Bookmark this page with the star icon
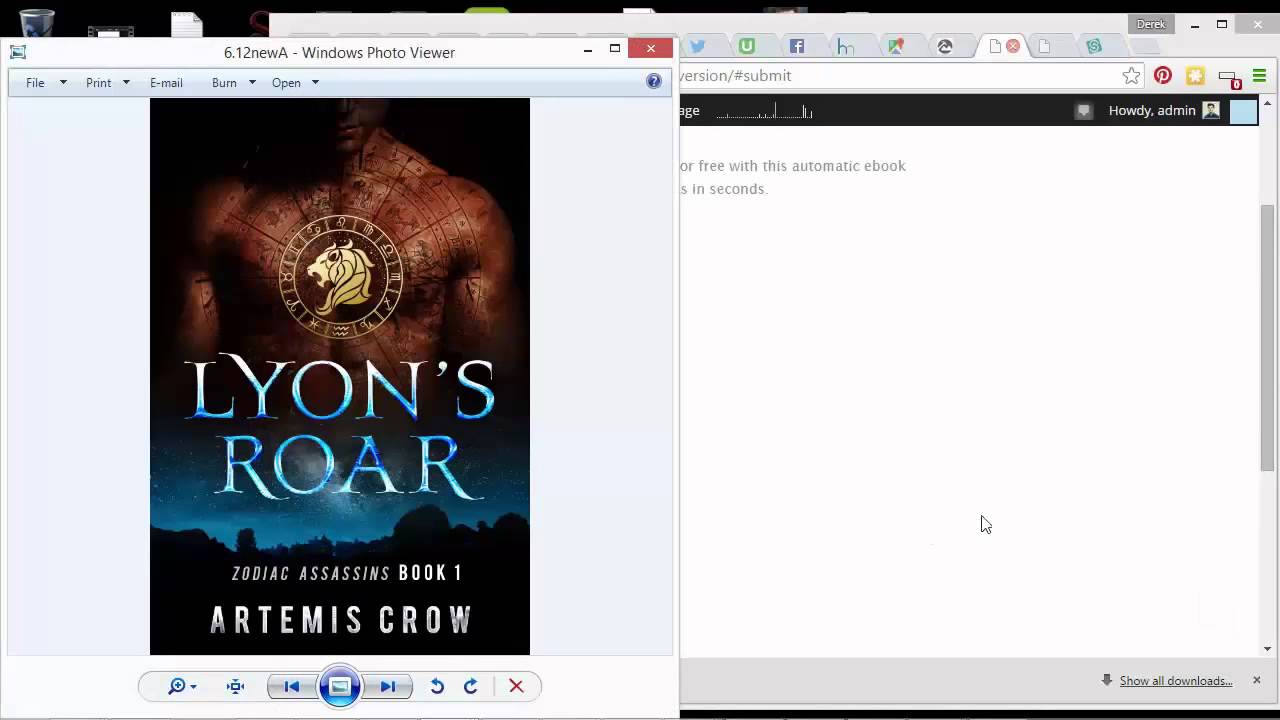Screen dimensions: 1280x720 (x=1131, y=76)
